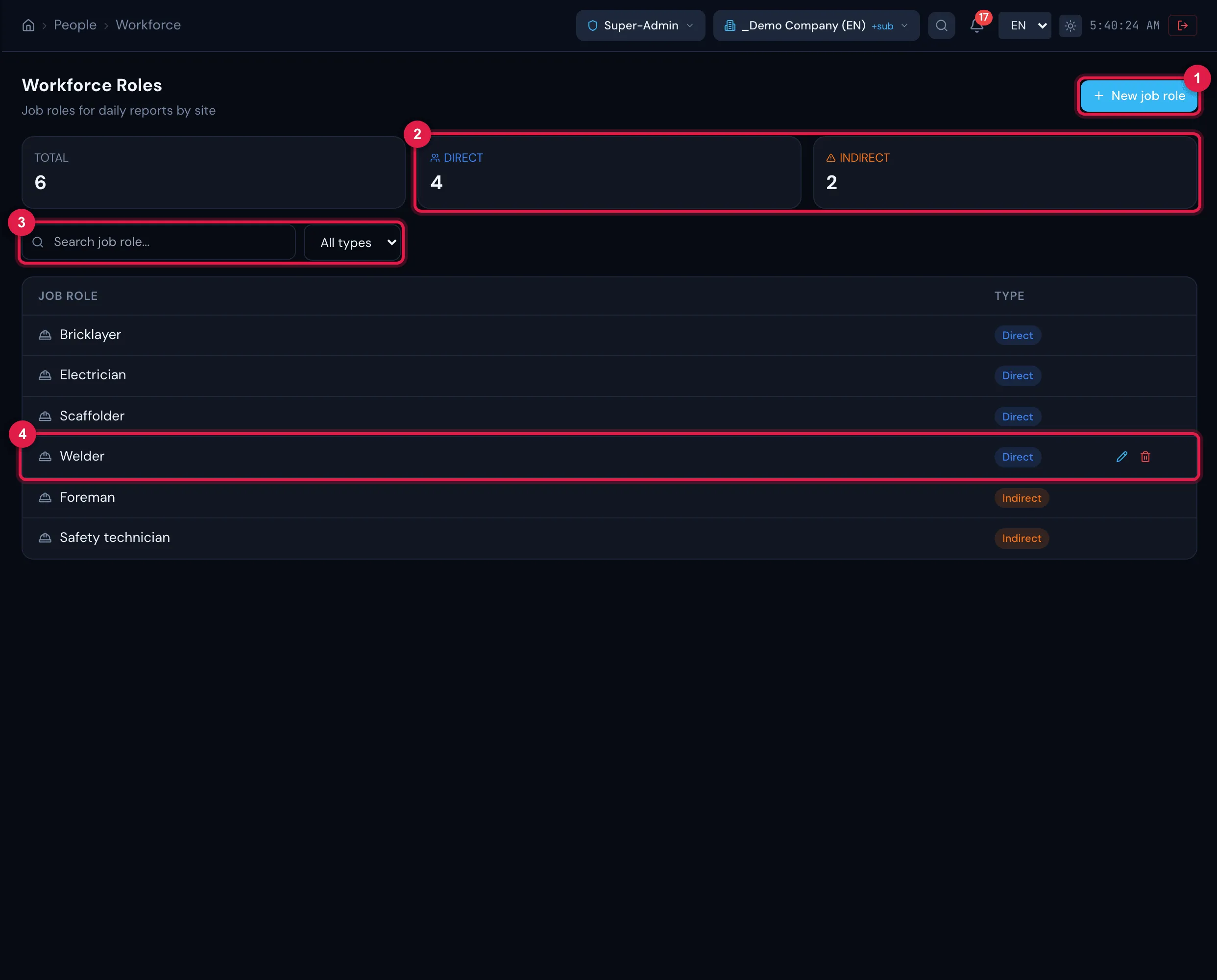Click the hard hat icon beside Electrician

pyautogui.click(x=45, y=375)
